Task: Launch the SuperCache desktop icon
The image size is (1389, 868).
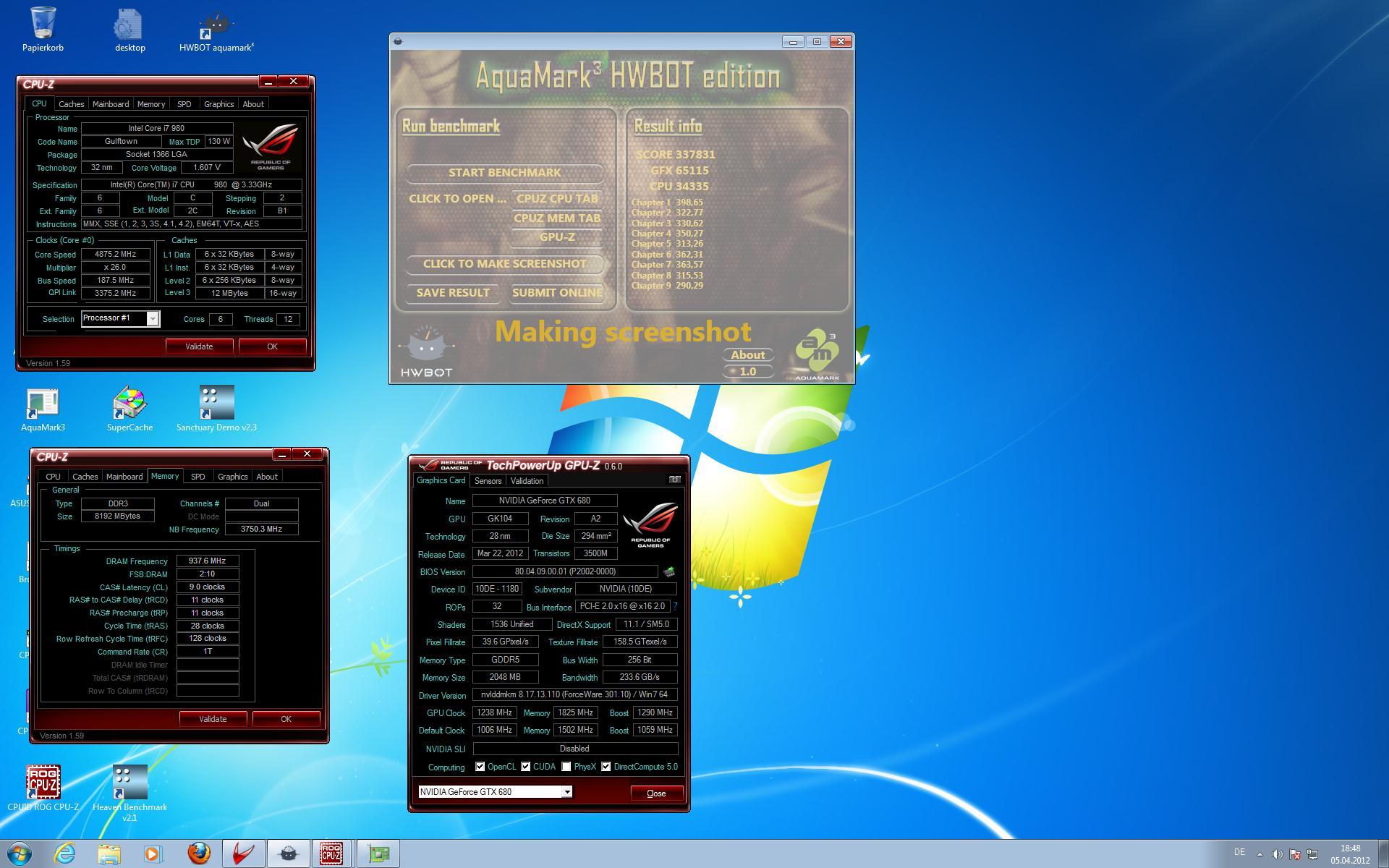Action: click(129, 409)
